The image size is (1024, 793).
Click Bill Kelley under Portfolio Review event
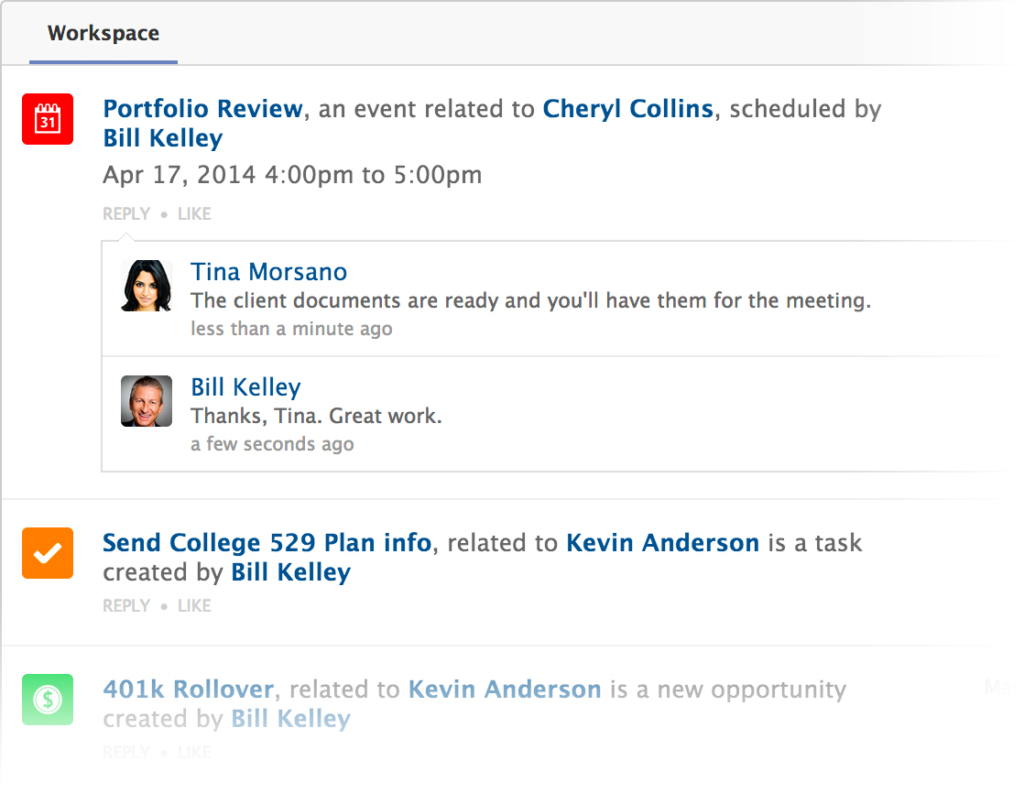point(163,138)
